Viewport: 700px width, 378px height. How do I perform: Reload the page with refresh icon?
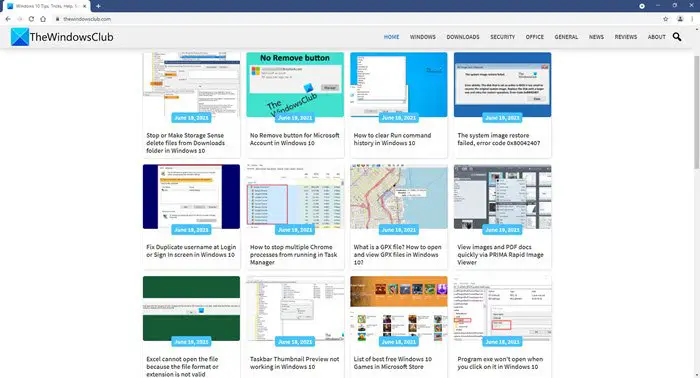31,19
